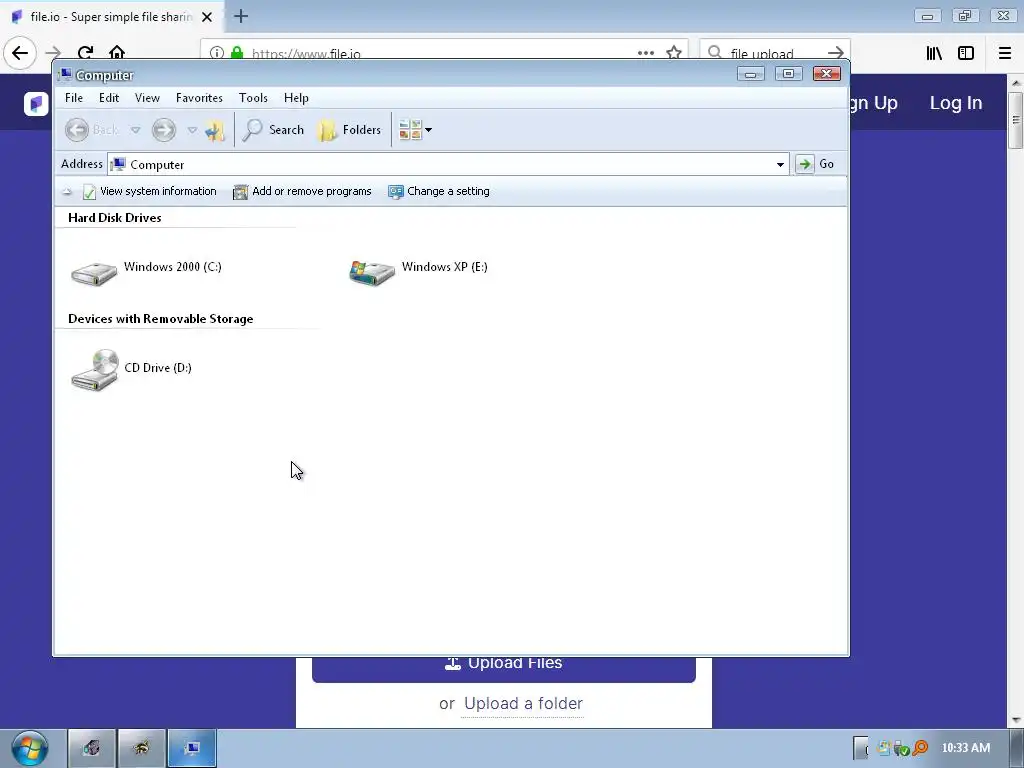The image size is (1024, 768).
Task: Click the second pinned taskbar application icon
Action: coord(142,748)
